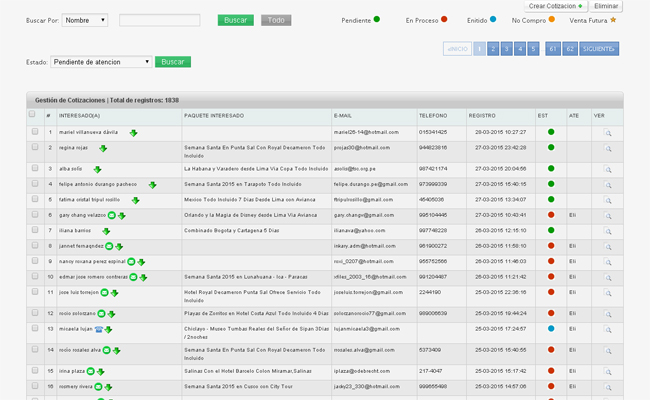The width and height of the screenshot is (650, 400).
Task: Click view magnifier for gary chang velazco
Action: (x=607, y=215)
